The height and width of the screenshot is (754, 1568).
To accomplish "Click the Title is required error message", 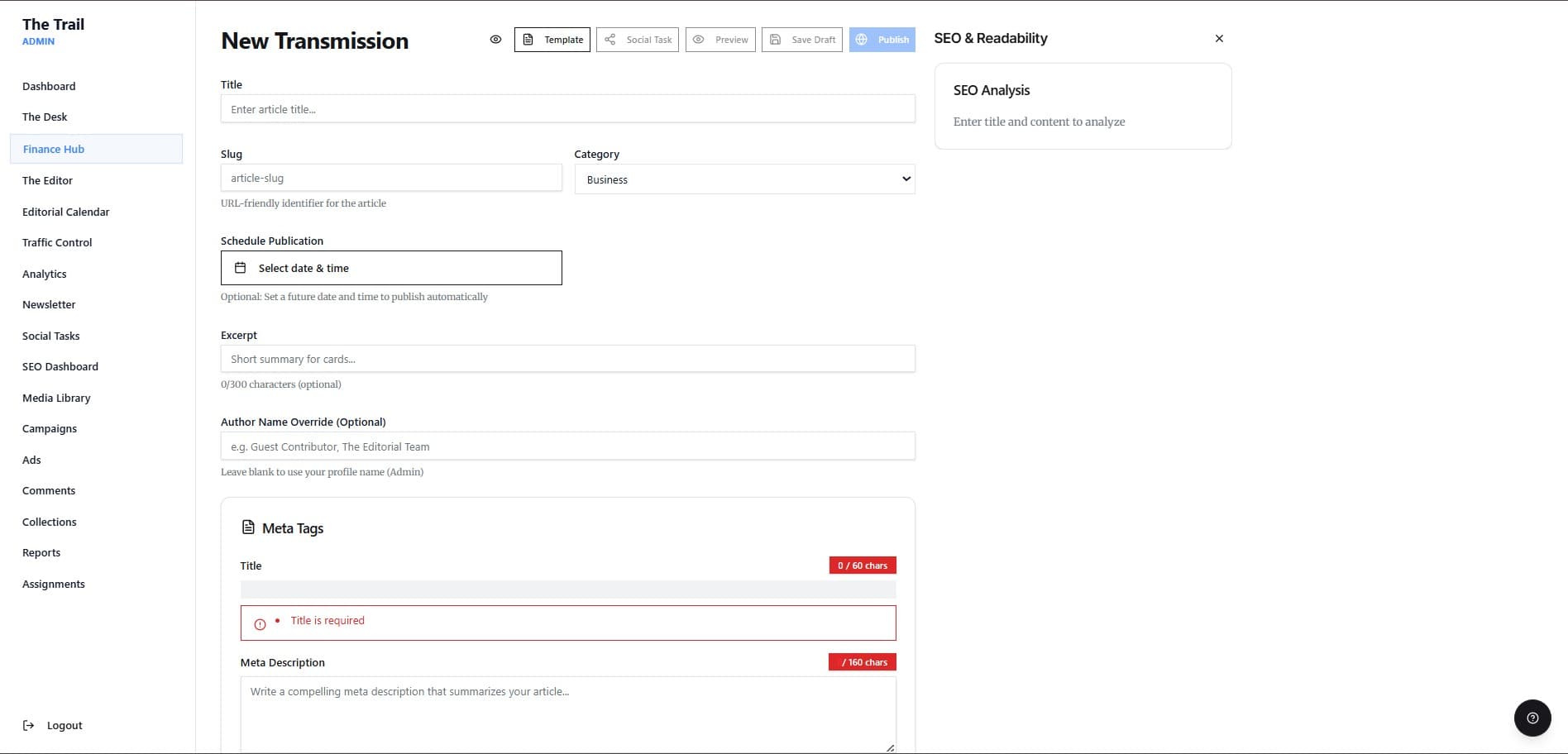I will coord(327,620).
